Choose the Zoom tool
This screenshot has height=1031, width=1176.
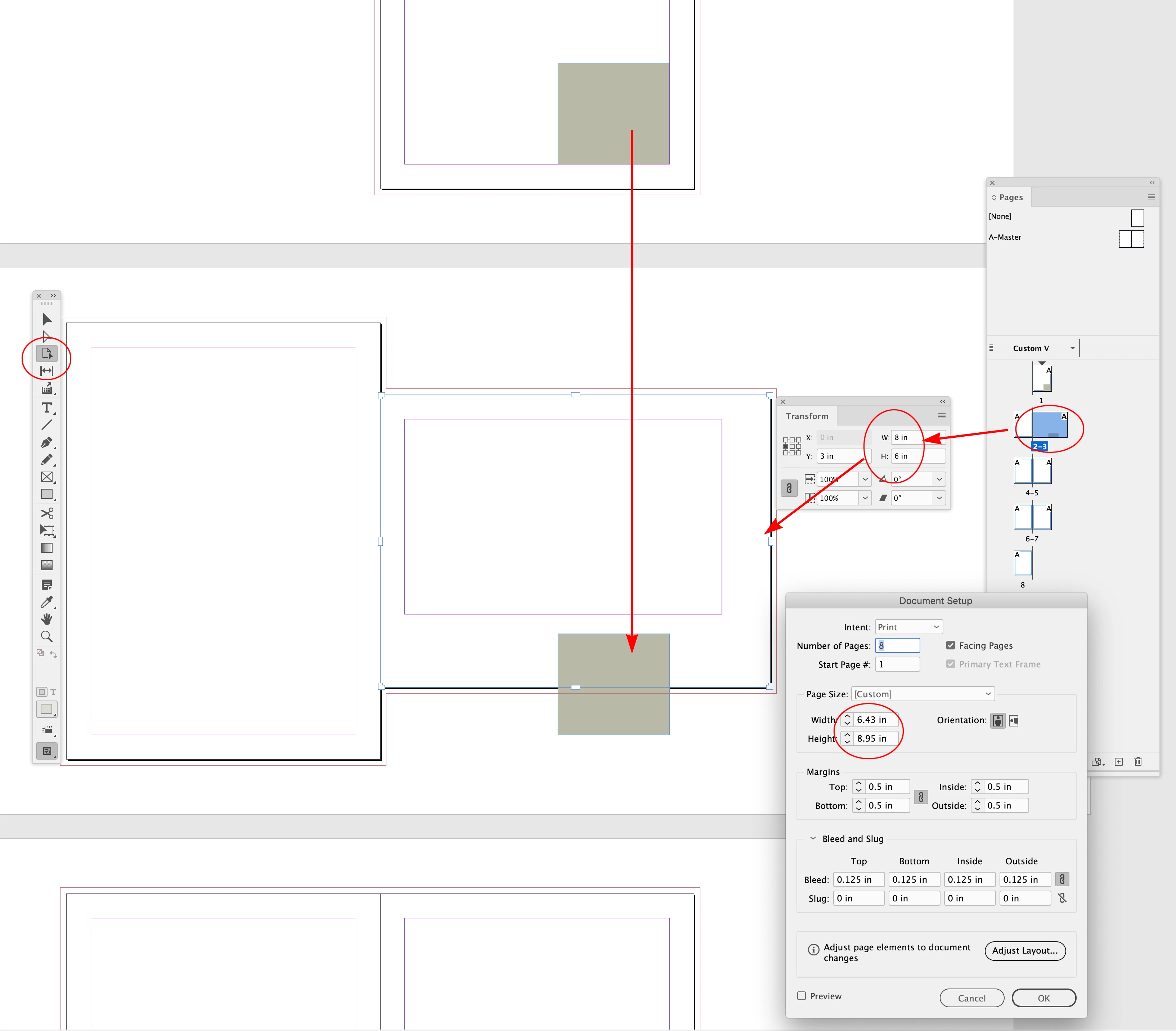coord(46,636)
